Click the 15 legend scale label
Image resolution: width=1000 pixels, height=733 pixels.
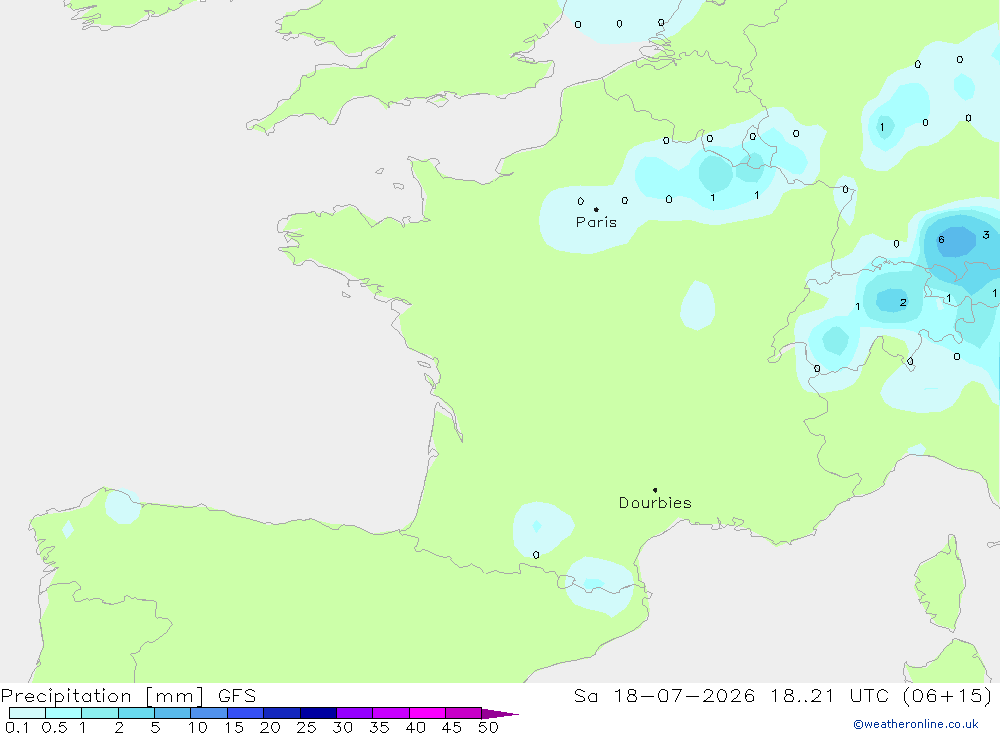click(x=234, y=727)
